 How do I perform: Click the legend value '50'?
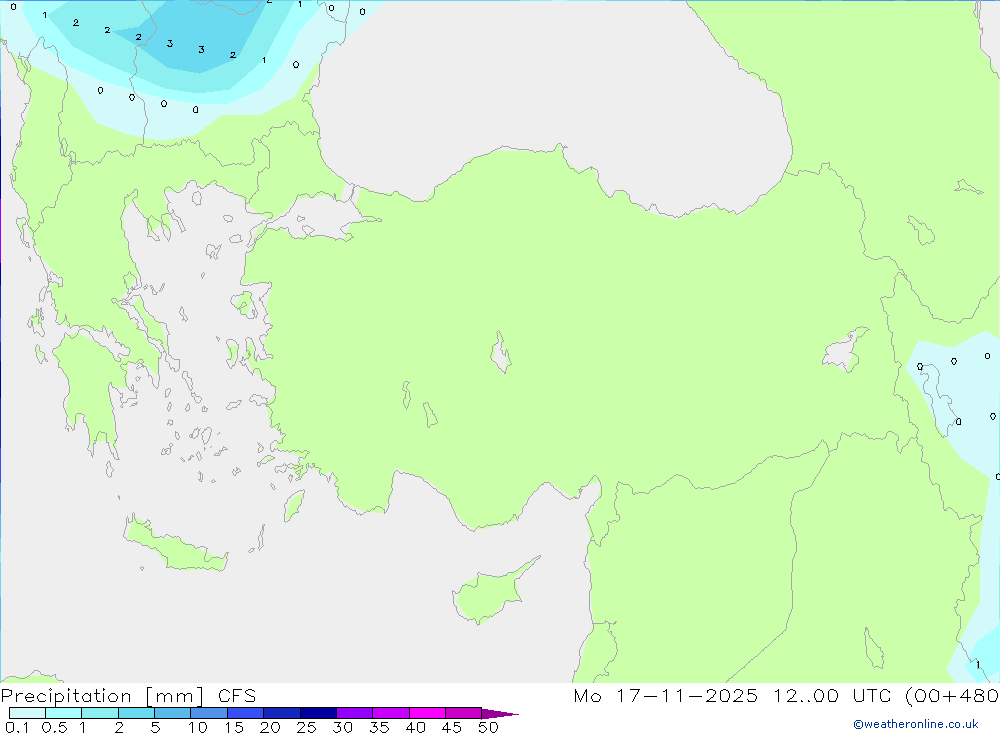pyautogui.click(x=489, y=727)
